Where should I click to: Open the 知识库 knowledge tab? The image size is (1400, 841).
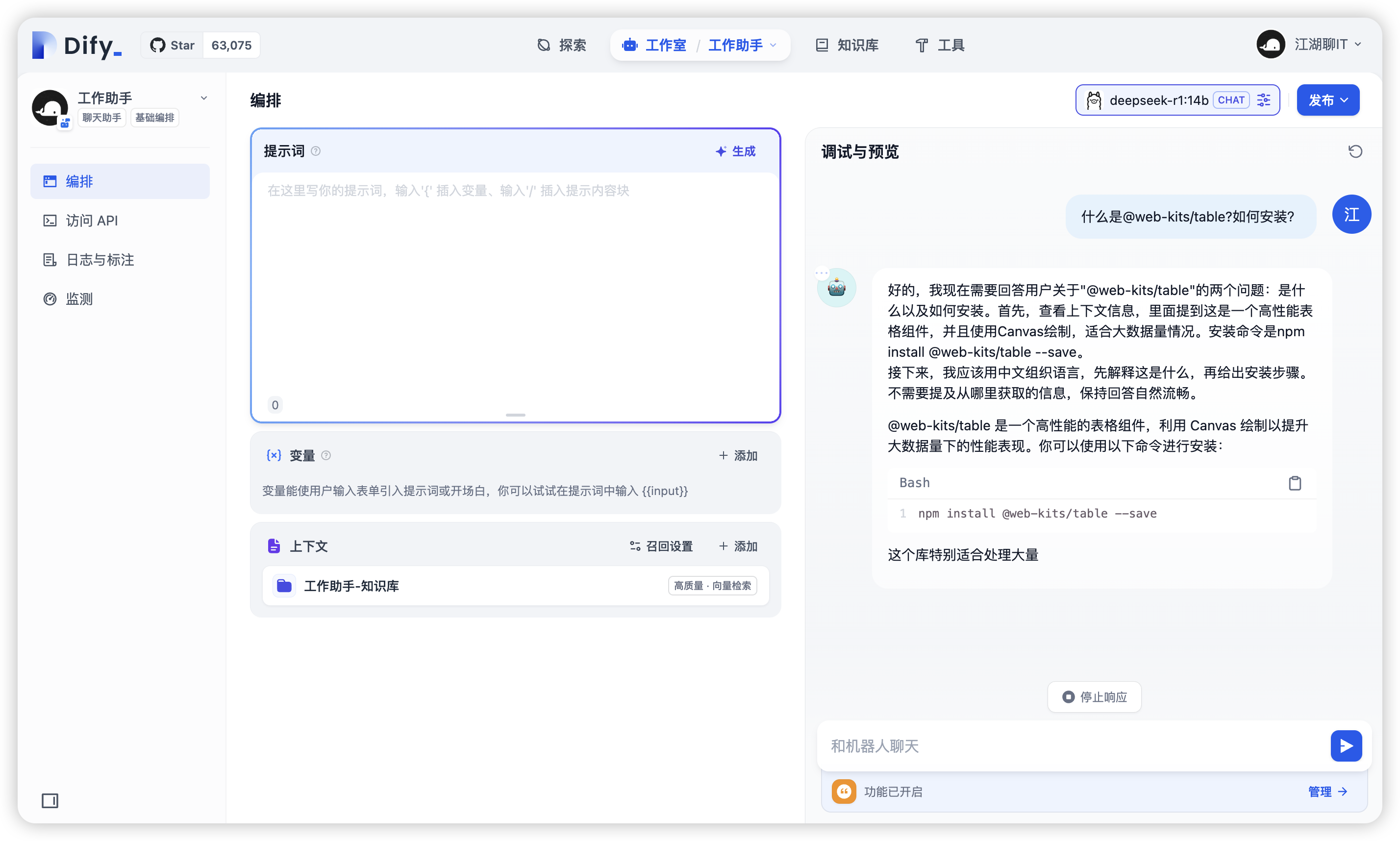click(x=847, y=46)
